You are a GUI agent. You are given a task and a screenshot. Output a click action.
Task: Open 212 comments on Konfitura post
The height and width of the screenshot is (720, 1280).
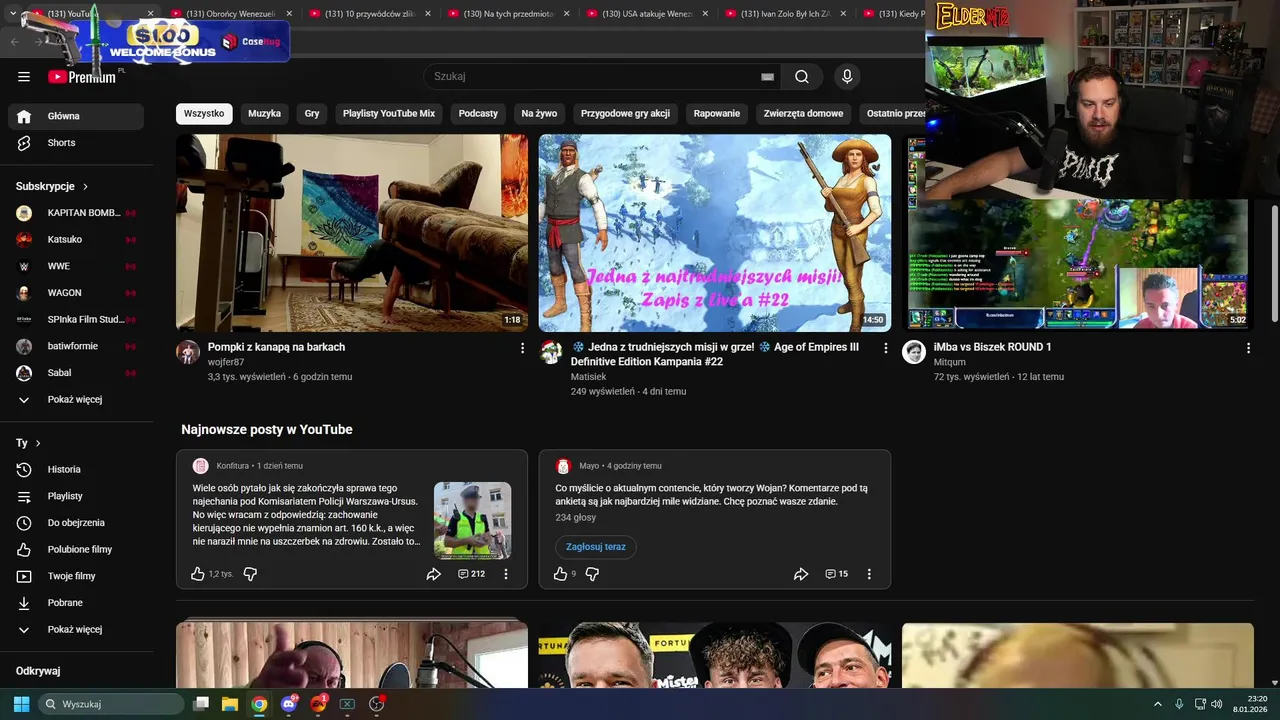[x=471, y=574]
